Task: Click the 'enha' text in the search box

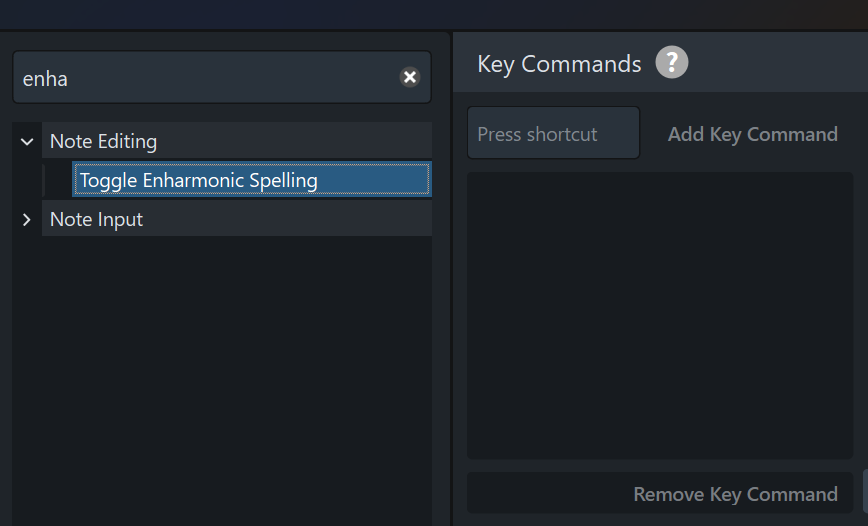Action: pyautogui.click(x=45, y=79)
